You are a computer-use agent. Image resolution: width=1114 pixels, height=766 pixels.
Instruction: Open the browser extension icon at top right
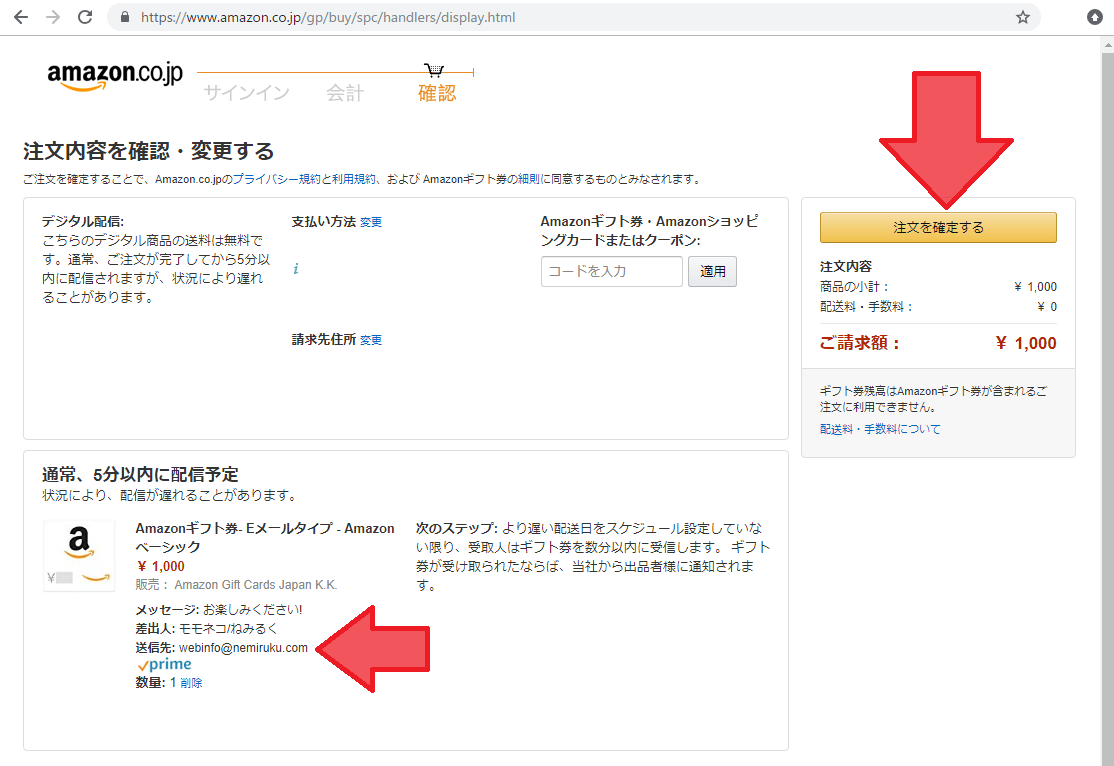point(1095,17)
